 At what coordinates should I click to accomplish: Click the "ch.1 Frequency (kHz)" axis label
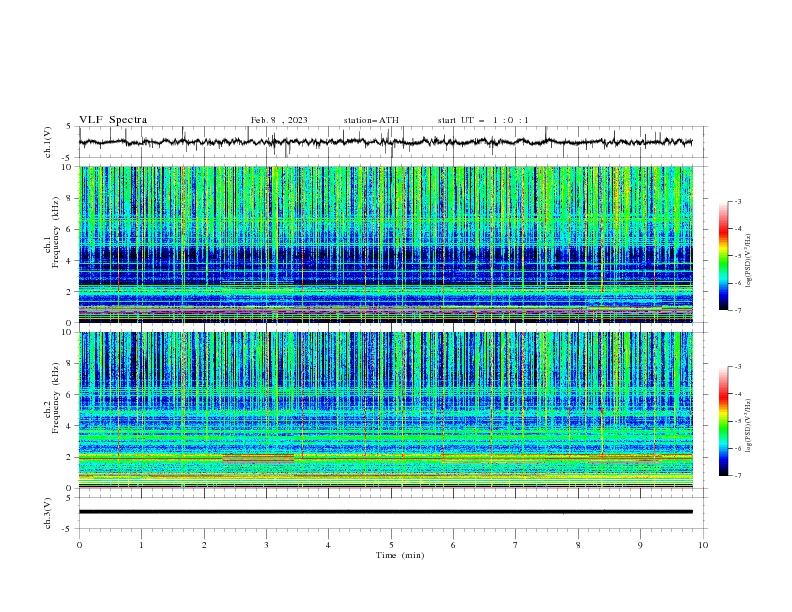point(52,233)
